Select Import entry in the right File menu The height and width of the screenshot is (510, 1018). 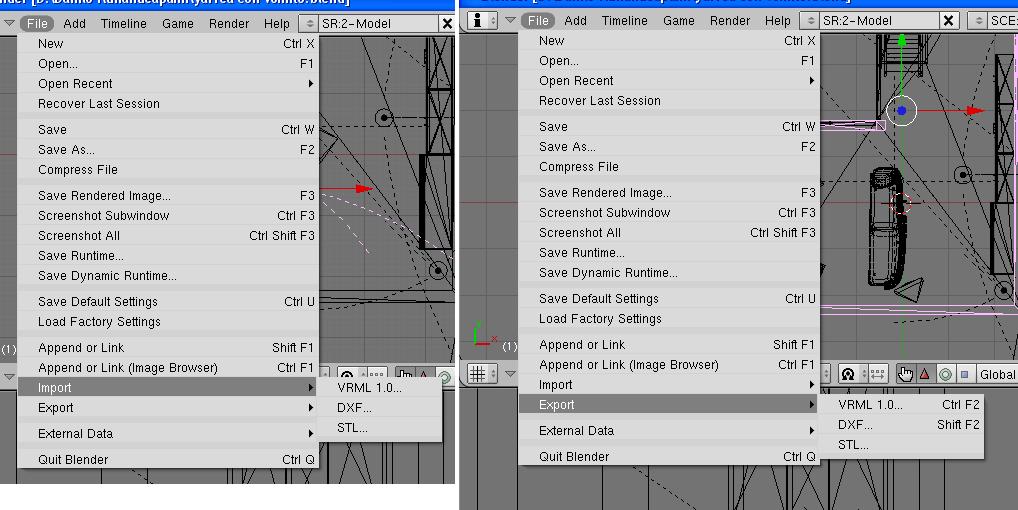pos(669,385)
